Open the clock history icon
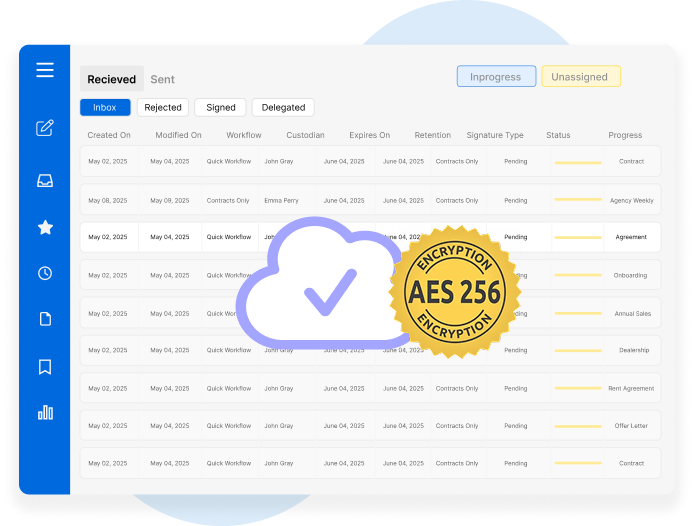Image resolution: width=694 pixels, height=526 pixels. coord(45,273)
